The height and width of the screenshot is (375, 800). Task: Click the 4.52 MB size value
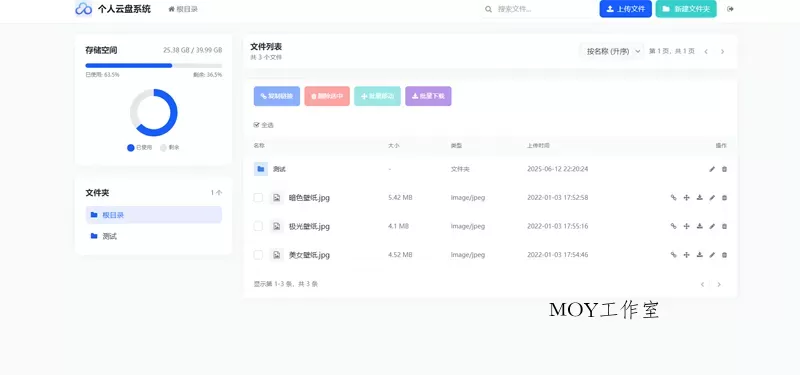(x=400, y=255)
